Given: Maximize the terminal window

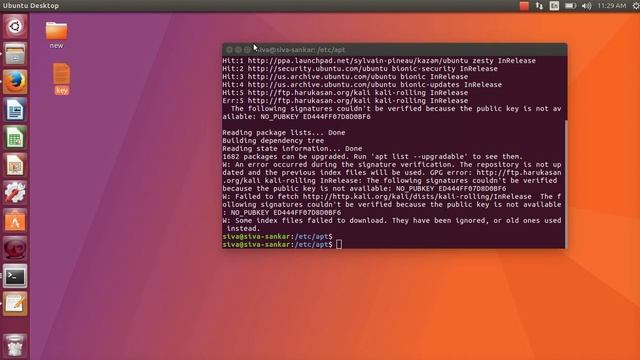Looking at the screenshot, I should [247, 50].
